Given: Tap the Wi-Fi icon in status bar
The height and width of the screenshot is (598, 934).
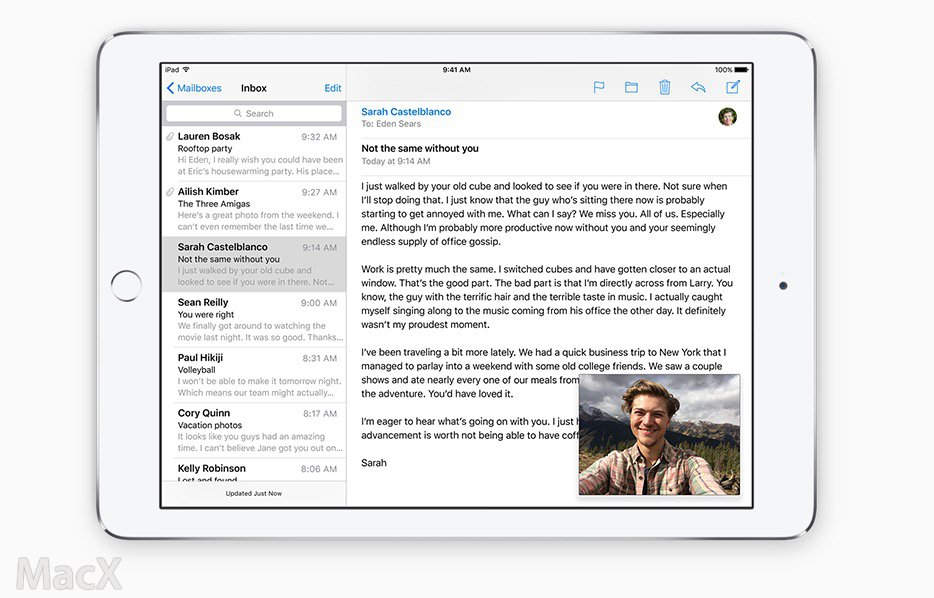Looking at the screenshot, I should [186, 70].
